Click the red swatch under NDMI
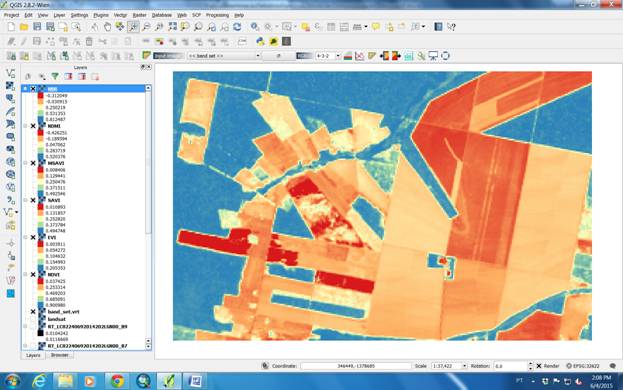The width and height of the screenshot is (623, 390). click(x=41, y=133)
